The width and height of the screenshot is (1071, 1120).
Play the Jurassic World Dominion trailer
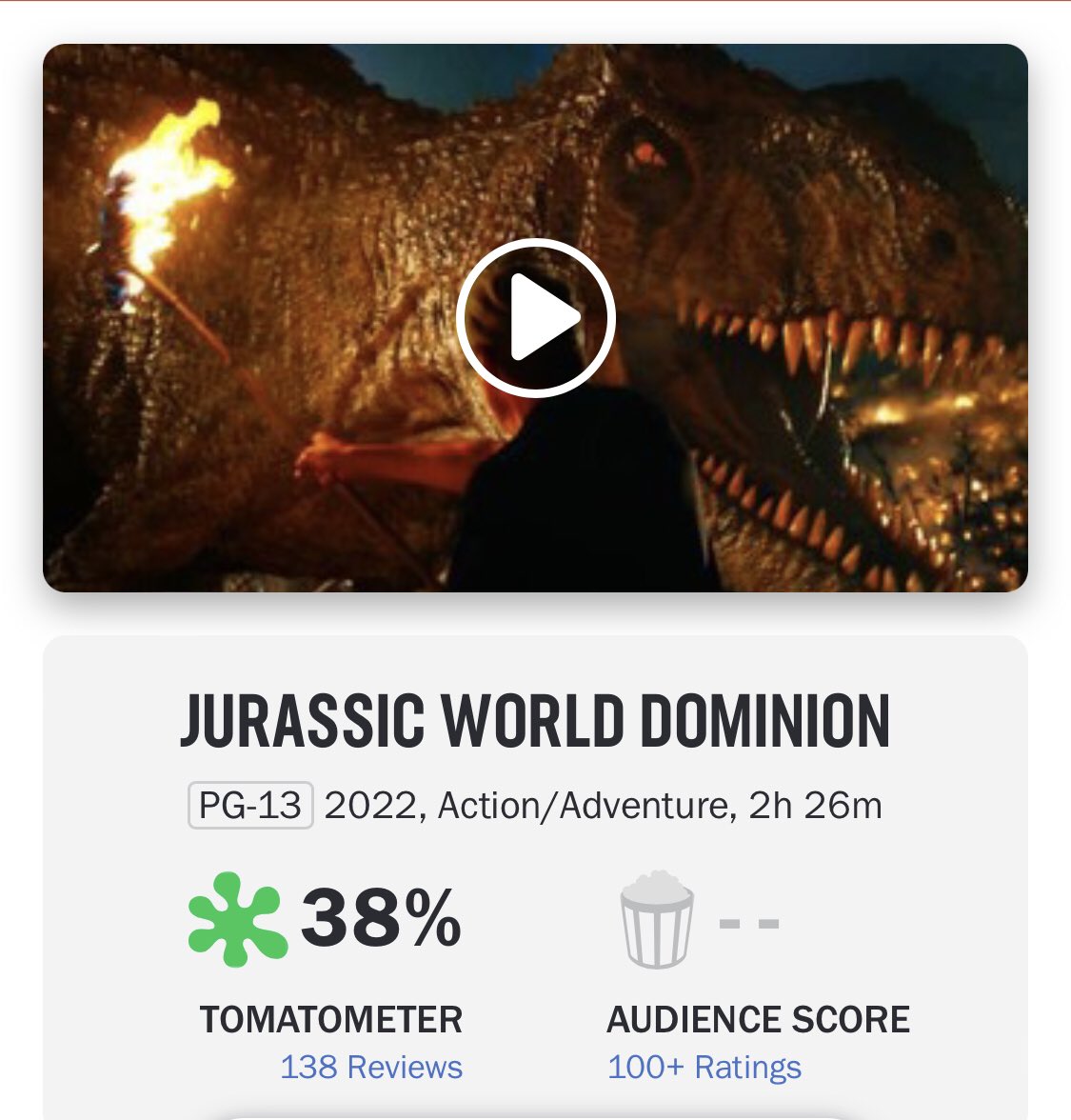coord(535,318)
